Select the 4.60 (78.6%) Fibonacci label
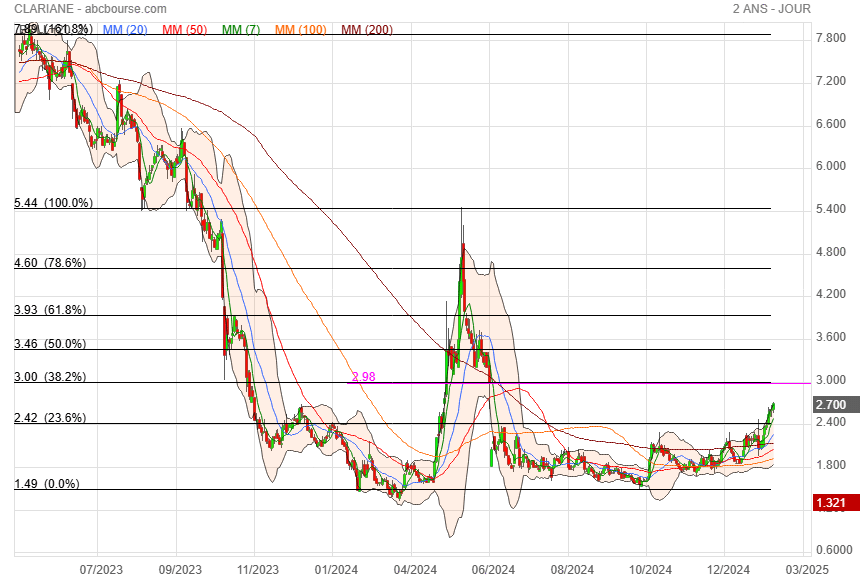Screen dimensions: 860x580 click(x=50, y=263)
